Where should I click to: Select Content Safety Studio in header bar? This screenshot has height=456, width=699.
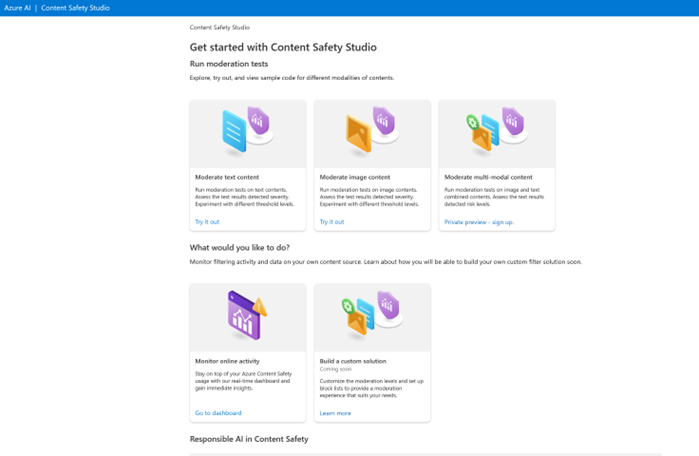(75, 8)
